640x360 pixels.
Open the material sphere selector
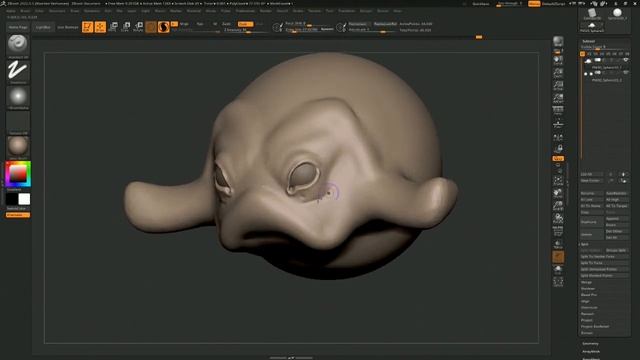pos(18,146)
